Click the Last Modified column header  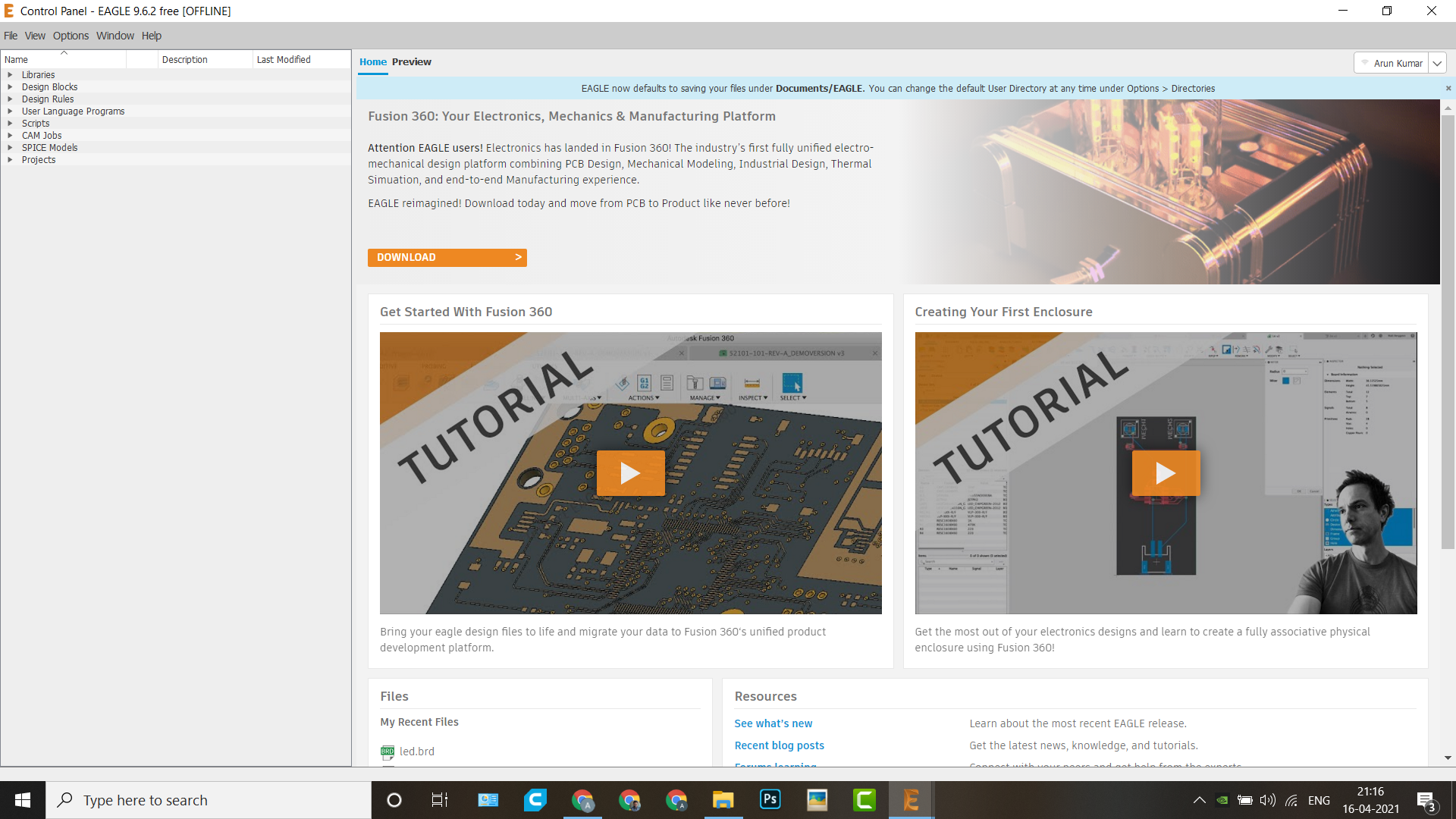[x=301, y=60]
